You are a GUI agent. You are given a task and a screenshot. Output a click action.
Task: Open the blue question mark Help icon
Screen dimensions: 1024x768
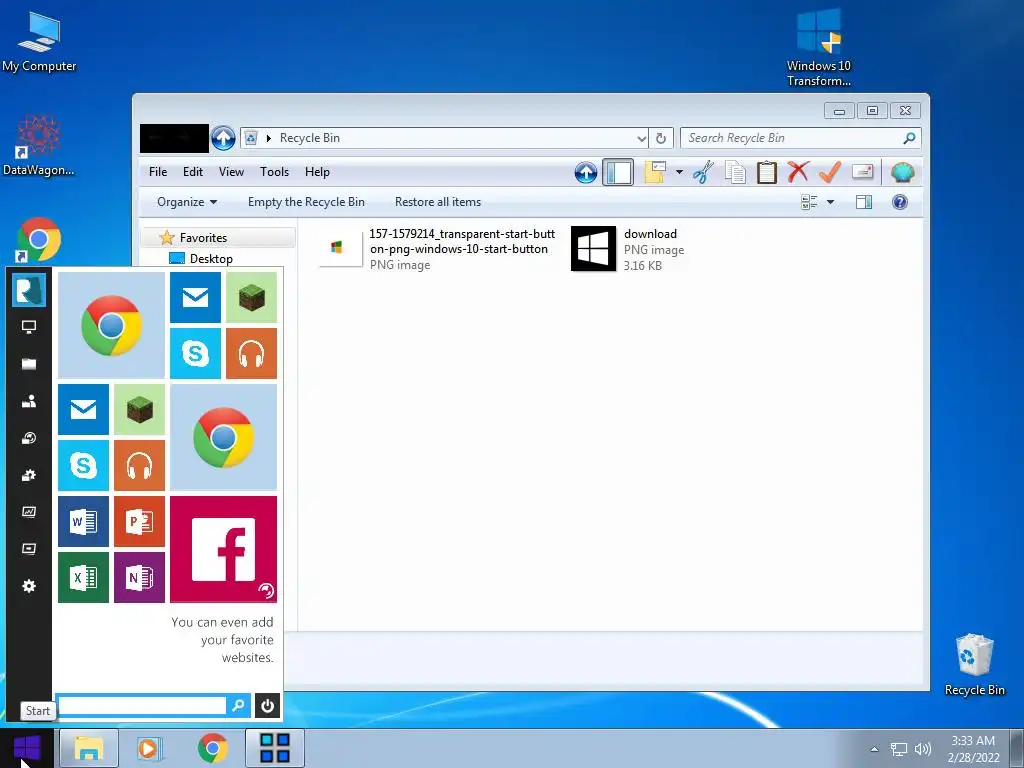pos(900,202)
